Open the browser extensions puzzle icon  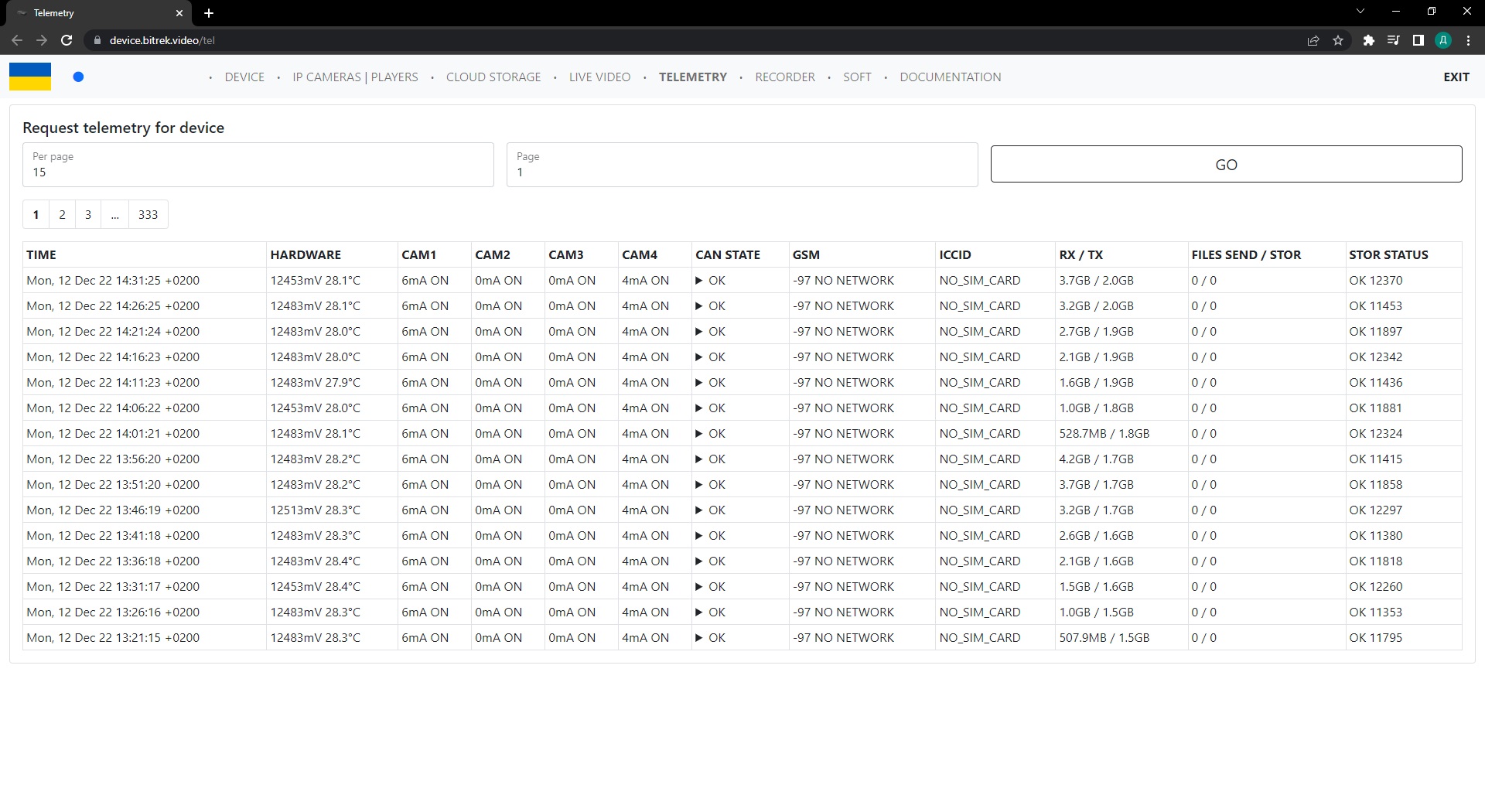tap(1368, 40)
